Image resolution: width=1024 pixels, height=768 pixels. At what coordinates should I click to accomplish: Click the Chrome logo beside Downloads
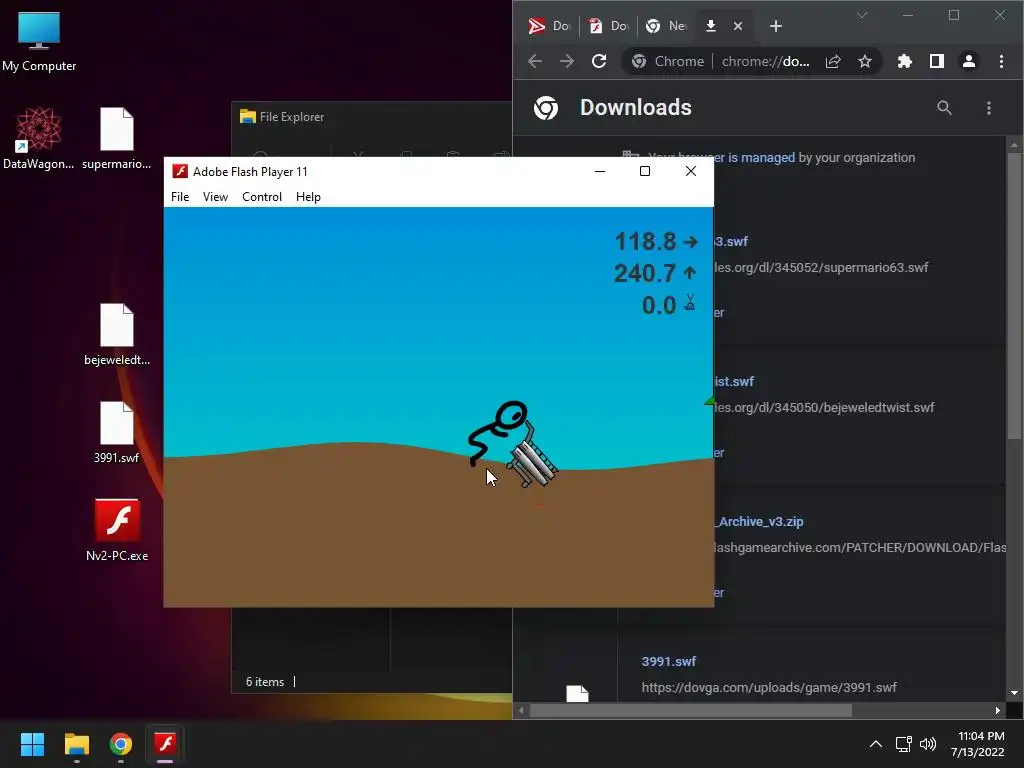[546, 108]
